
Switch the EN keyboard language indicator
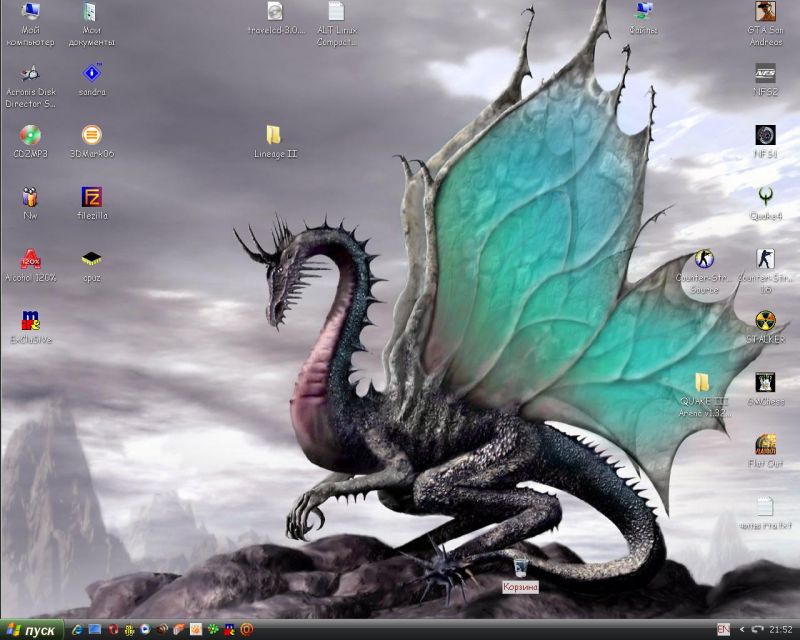pyautogui.click(x=723, y=630)
